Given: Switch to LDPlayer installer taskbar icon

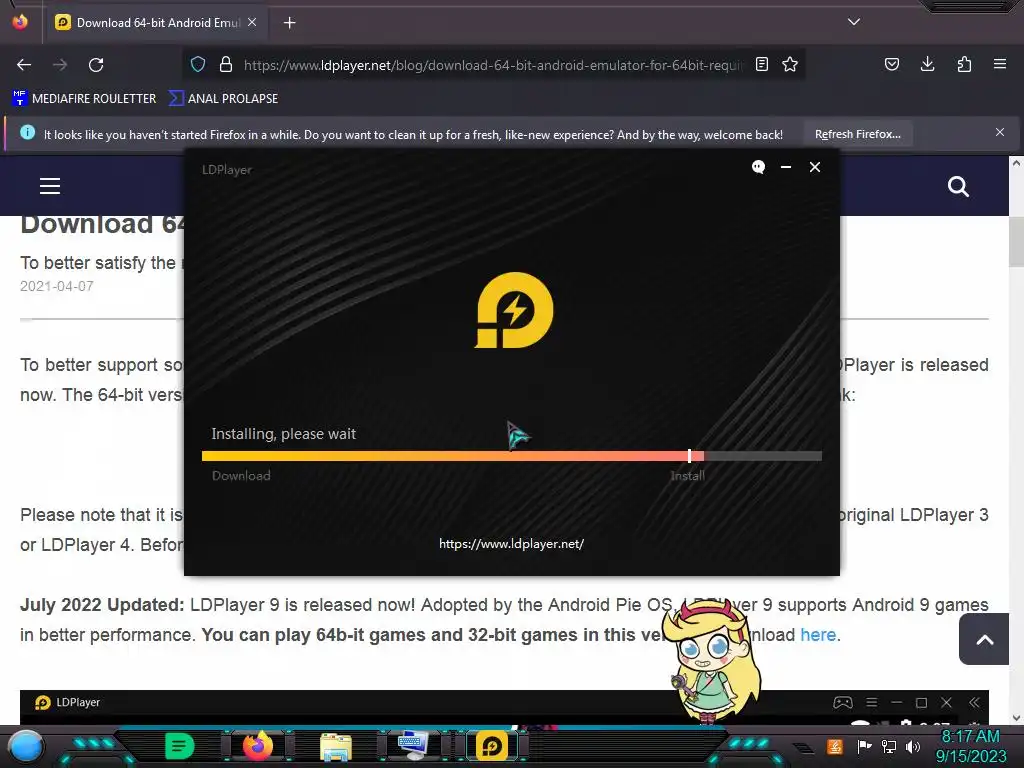Looking at the screenshot, I should [492, 746].
